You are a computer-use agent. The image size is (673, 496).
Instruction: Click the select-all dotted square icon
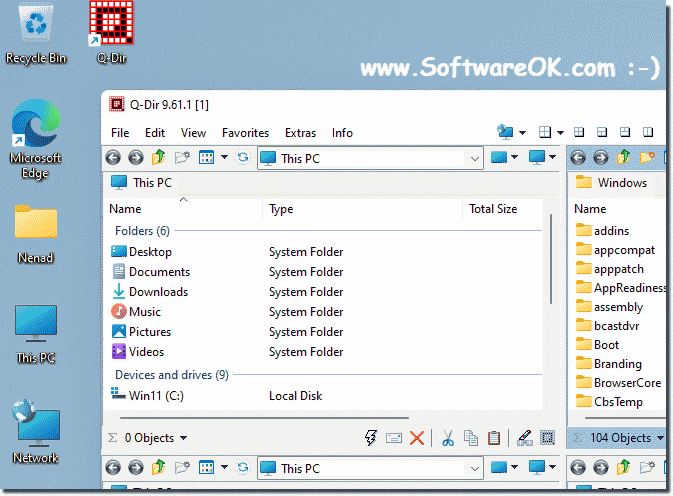pos(547,438)
